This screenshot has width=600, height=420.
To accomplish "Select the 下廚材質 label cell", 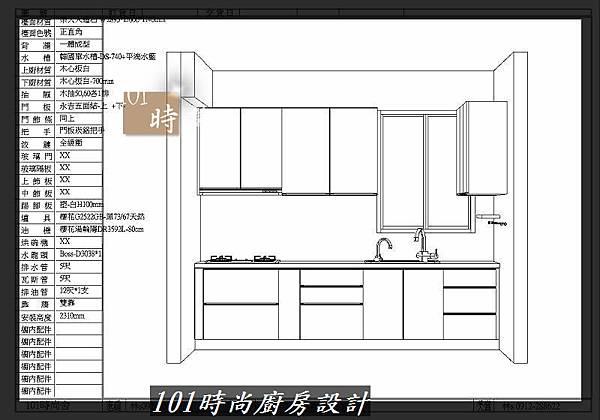I will coord(37,82).
